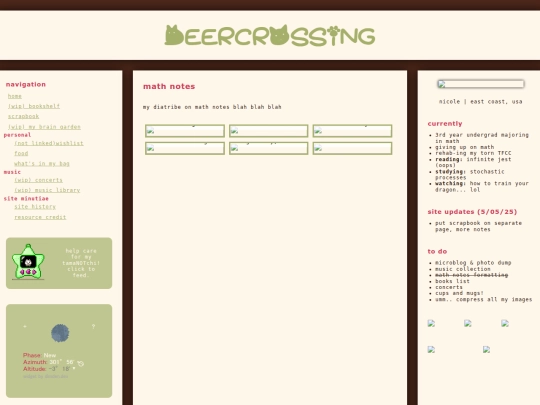Click 'umm.. compress all my images' item
This screenshot has width=540, height=405.
click(484, 300)
